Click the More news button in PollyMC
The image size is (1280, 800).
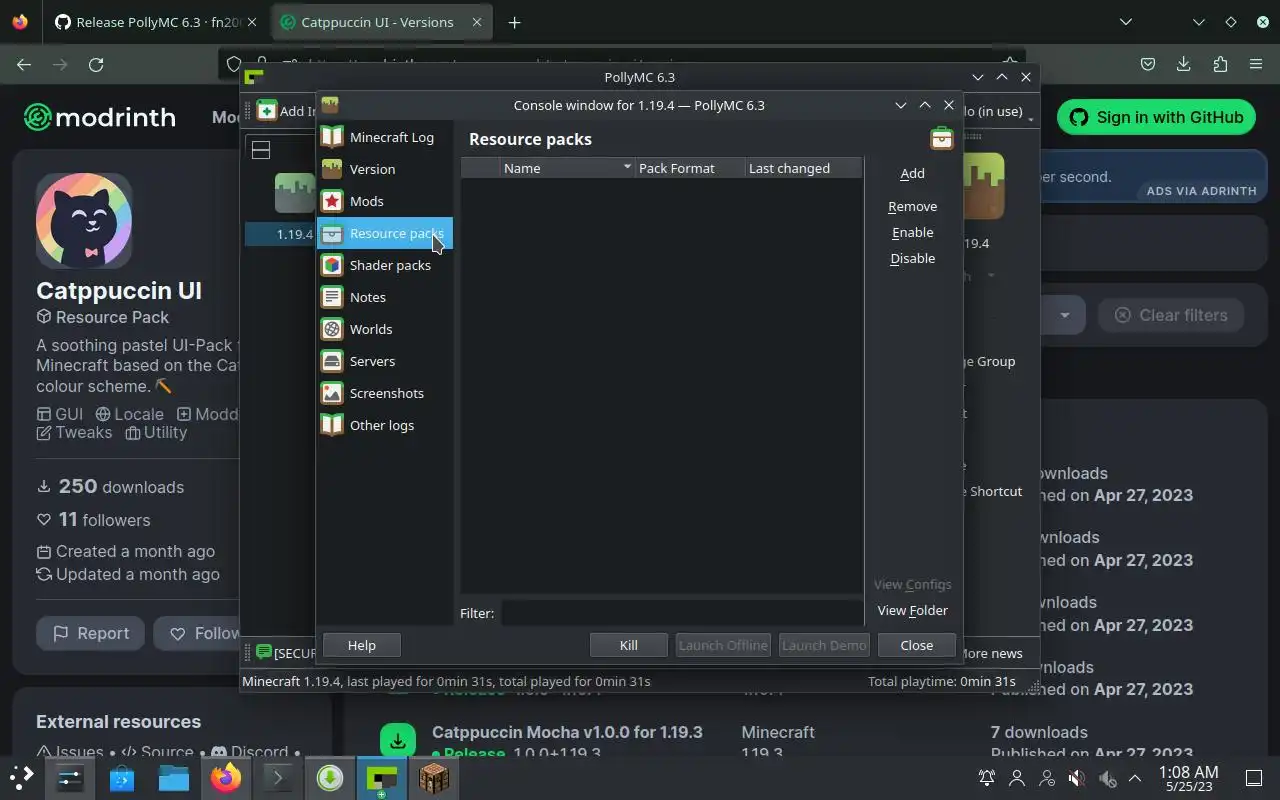[991, 653]
